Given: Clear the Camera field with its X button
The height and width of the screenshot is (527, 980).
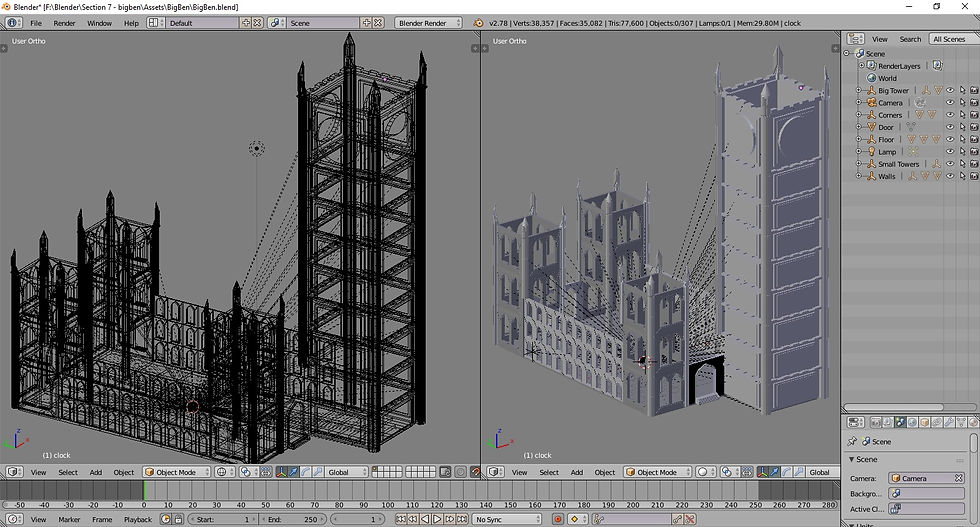Looking at the screenshot, I should [959, 478].
